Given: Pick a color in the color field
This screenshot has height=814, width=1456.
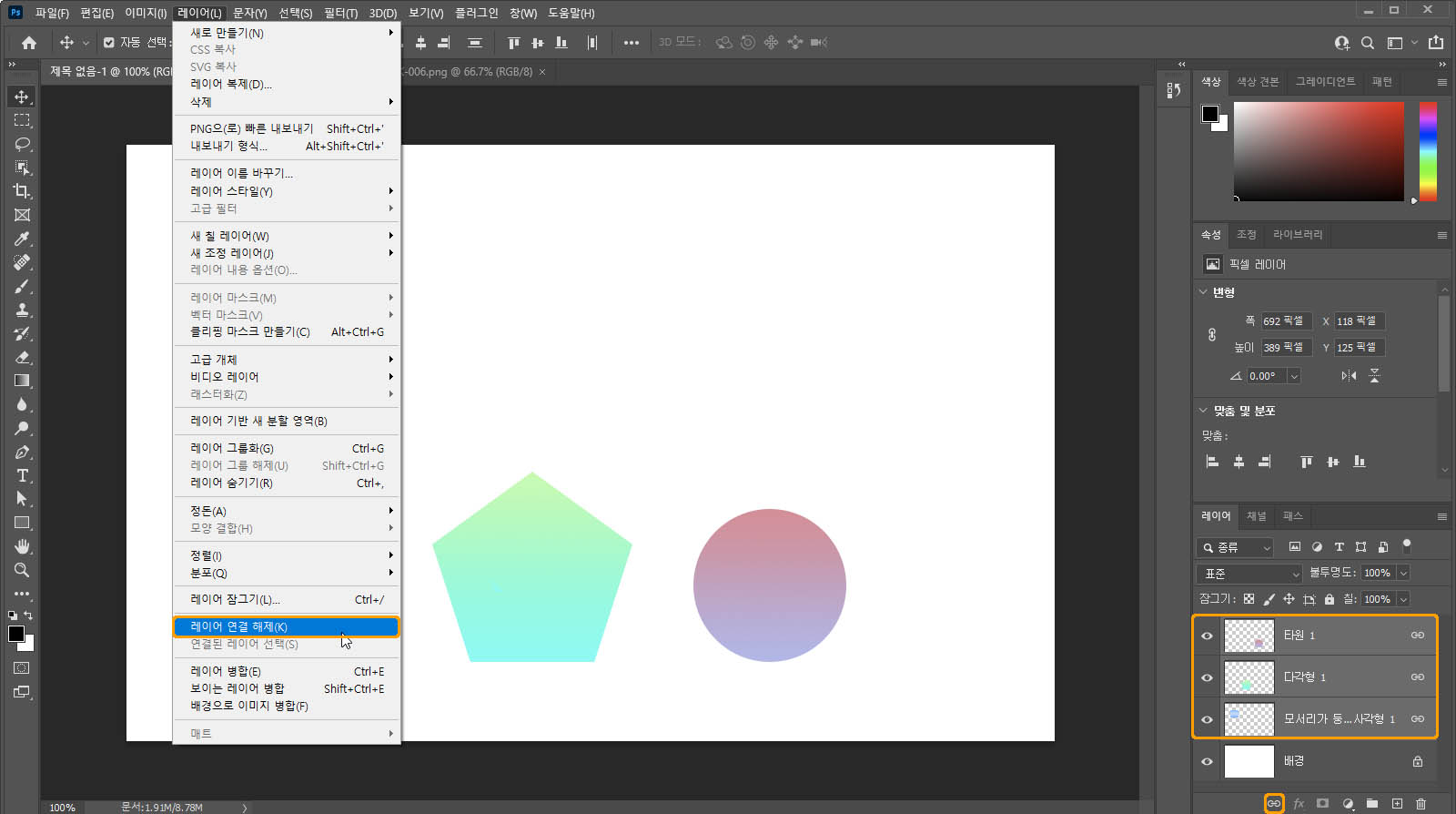Looking at the screenshot, I should 1319,151.
